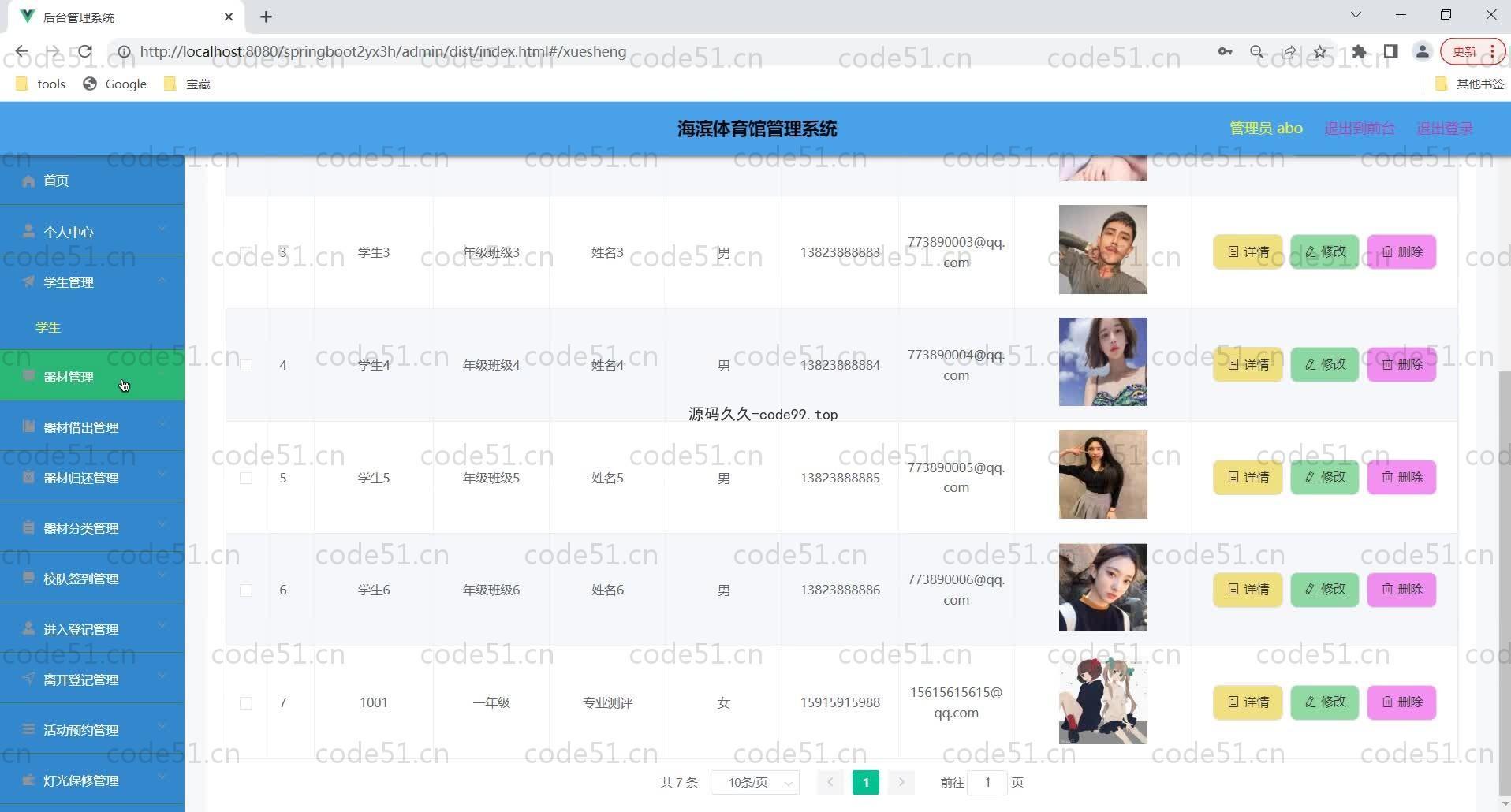The height and width of the screenshot is (812, 1511).
Task: Bookmark this page with star icon
Action: click(1320, 52)
